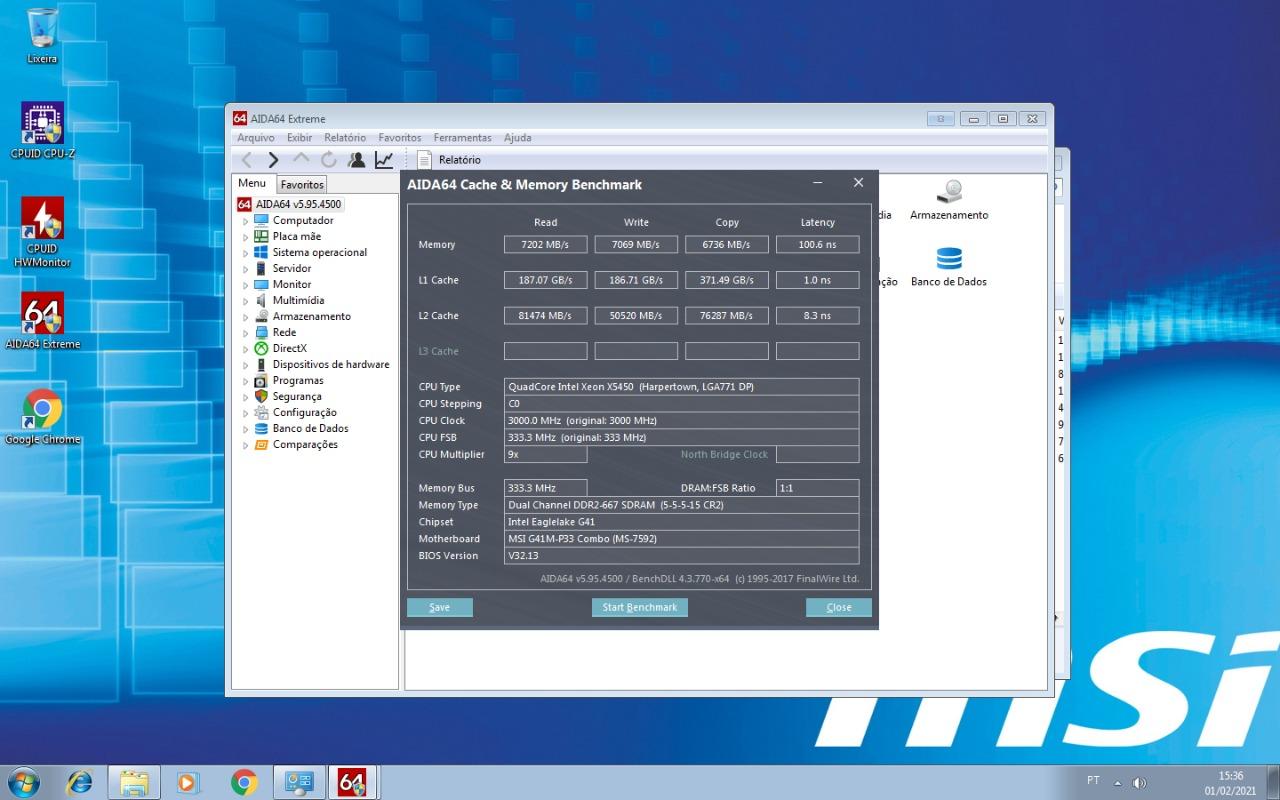The image size is (1280, 800).
Task: Click the Memory Read 7202 MB/s field
Action: [546, 244]
